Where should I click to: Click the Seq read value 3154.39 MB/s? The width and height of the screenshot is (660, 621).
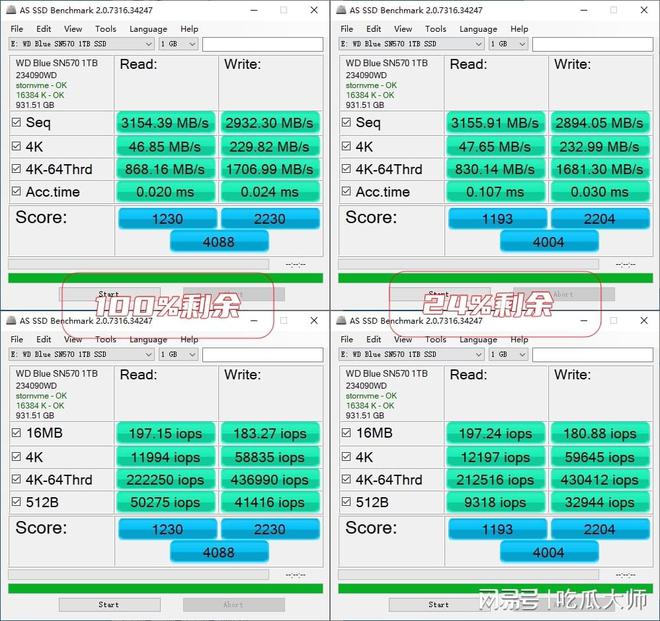coord(165,123)
